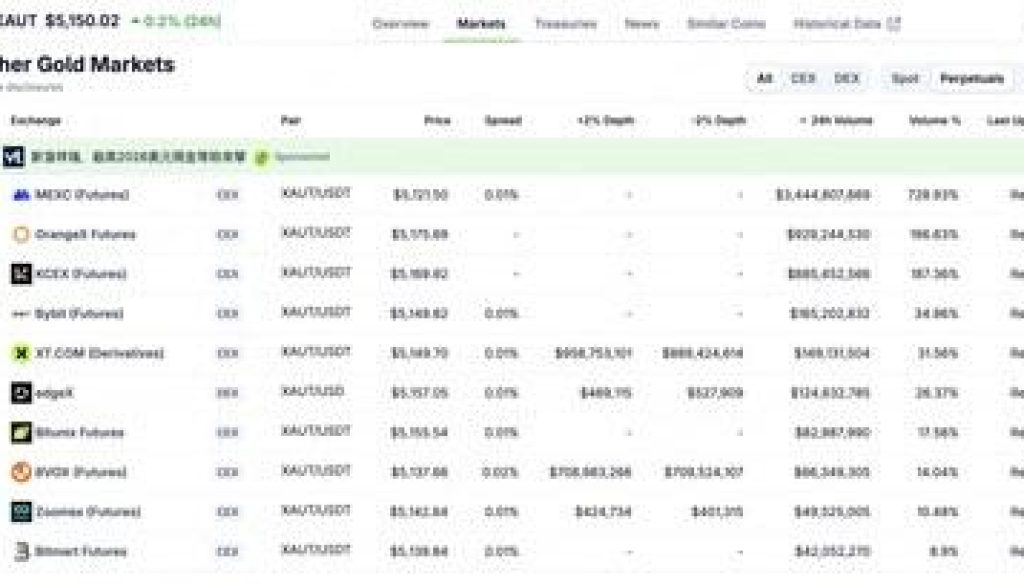Click the Bitunix Futures logo icon

pos(21,433)
